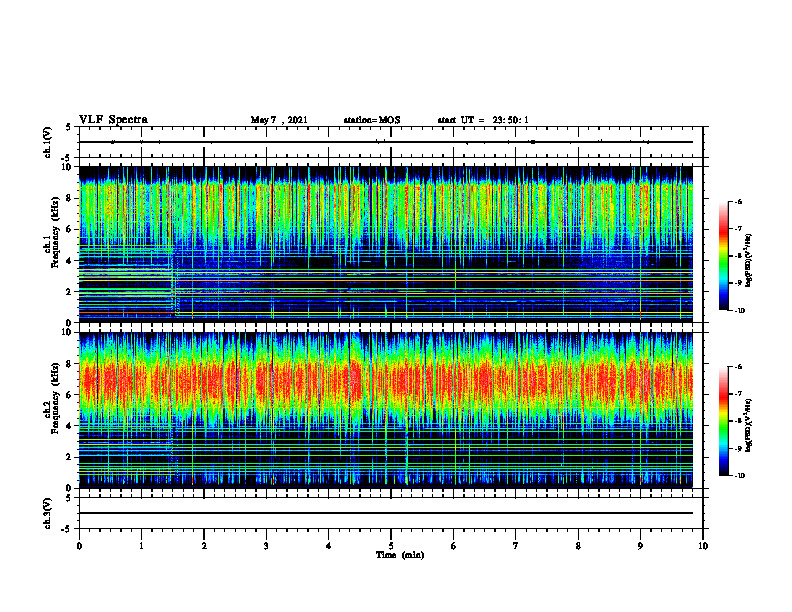Click the "2" label on the time axis
Screen dimensions: 792x612
coord(204,546)
